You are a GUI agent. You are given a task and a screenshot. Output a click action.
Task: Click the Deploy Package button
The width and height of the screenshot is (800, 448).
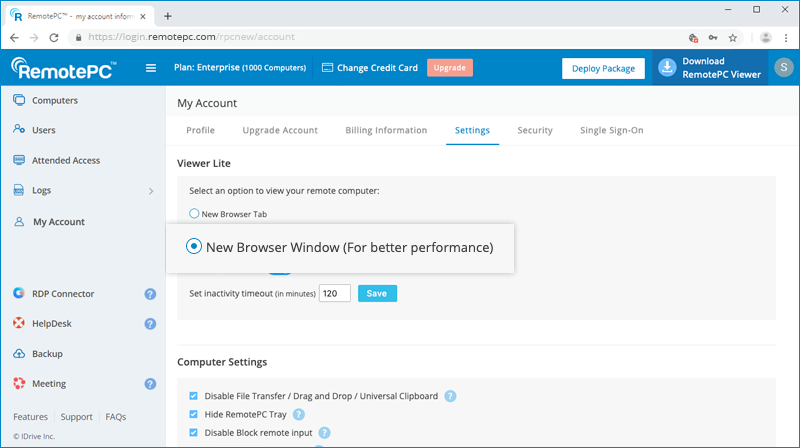(x=604, y=68)
